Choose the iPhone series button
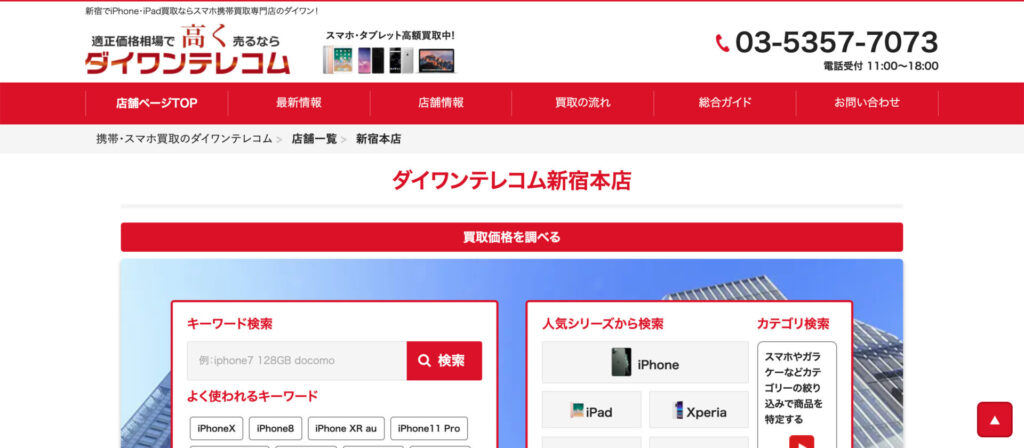This screenshot has height=448, width=1024. 645,362
